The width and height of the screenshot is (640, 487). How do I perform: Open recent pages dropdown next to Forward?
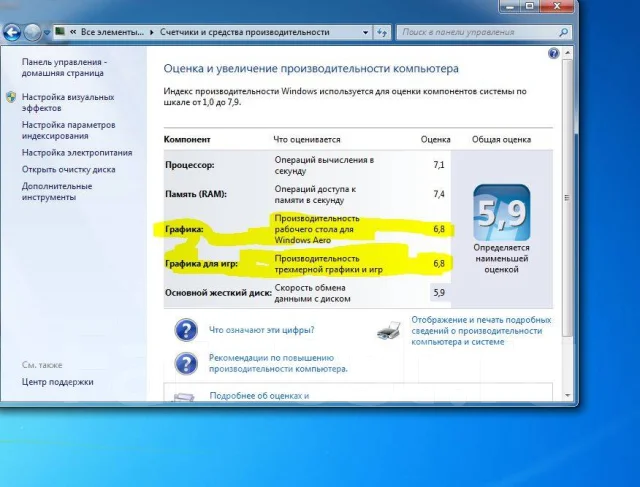tap(47, 33)
